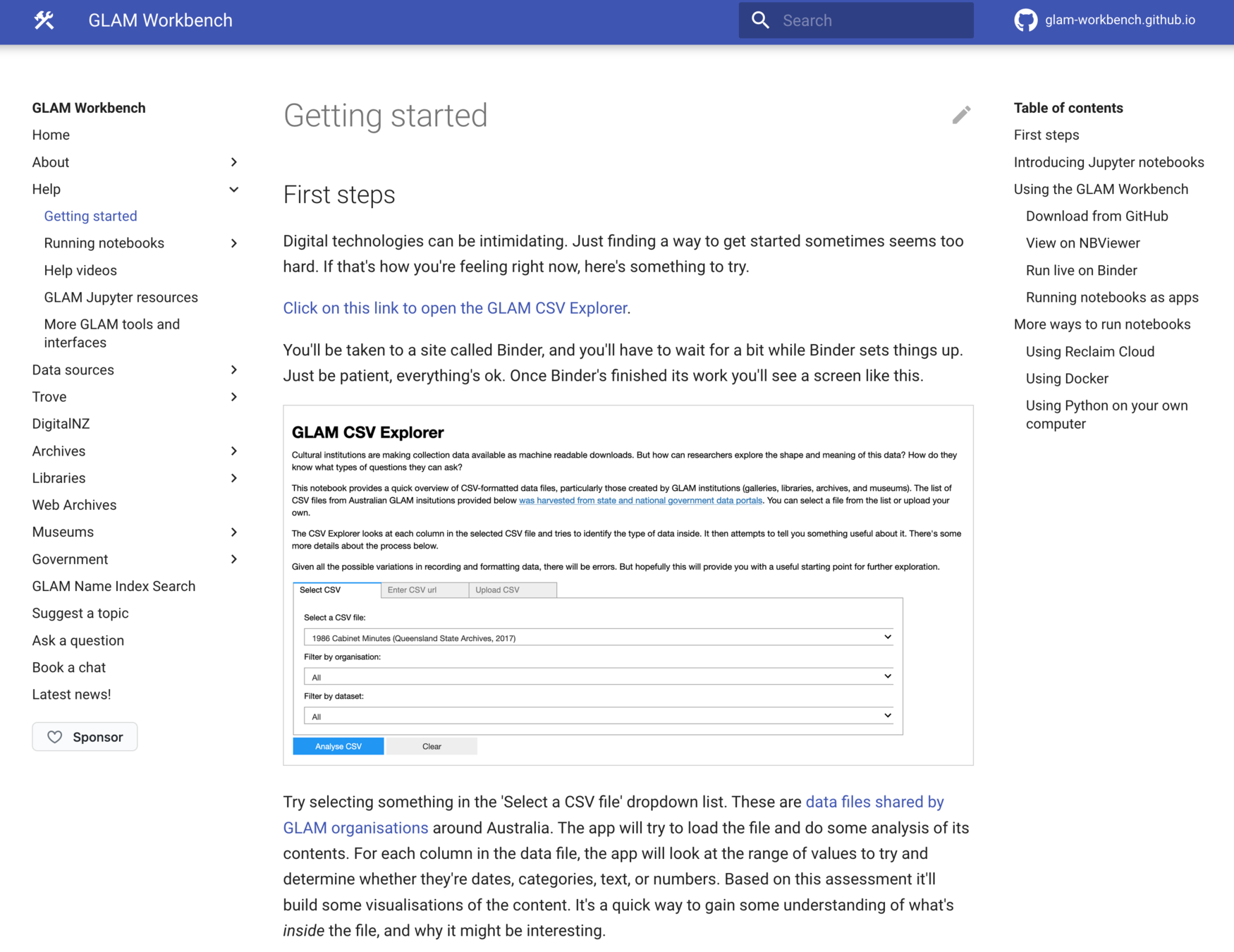The width and height of the screenshot is (1234, 952).
Task: Click the heart Sponsor button
Action: click(x=85, y=737)
